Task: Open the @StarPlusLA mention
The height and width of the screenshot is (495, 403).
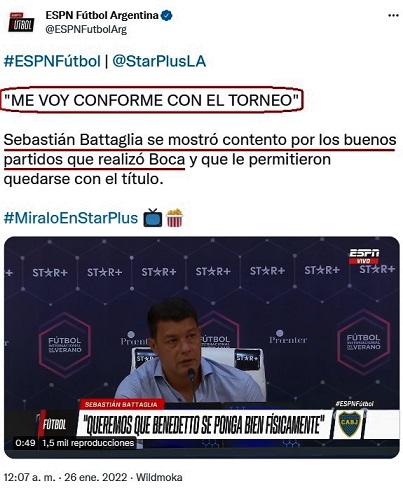Action: (x=159, y=61)
